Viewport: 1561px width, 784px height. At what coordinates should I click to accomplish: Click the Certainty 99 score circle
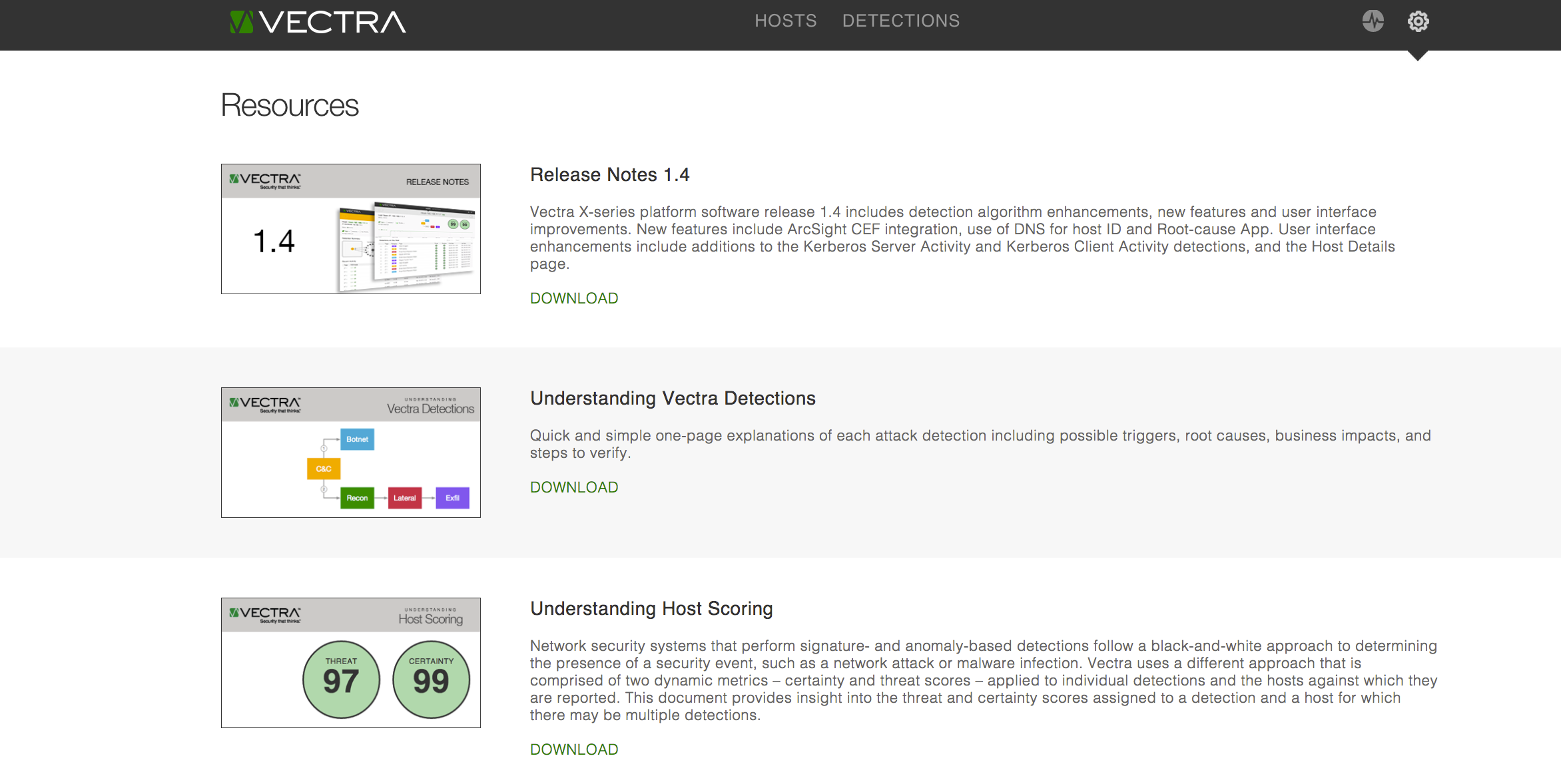coord(432,680)
